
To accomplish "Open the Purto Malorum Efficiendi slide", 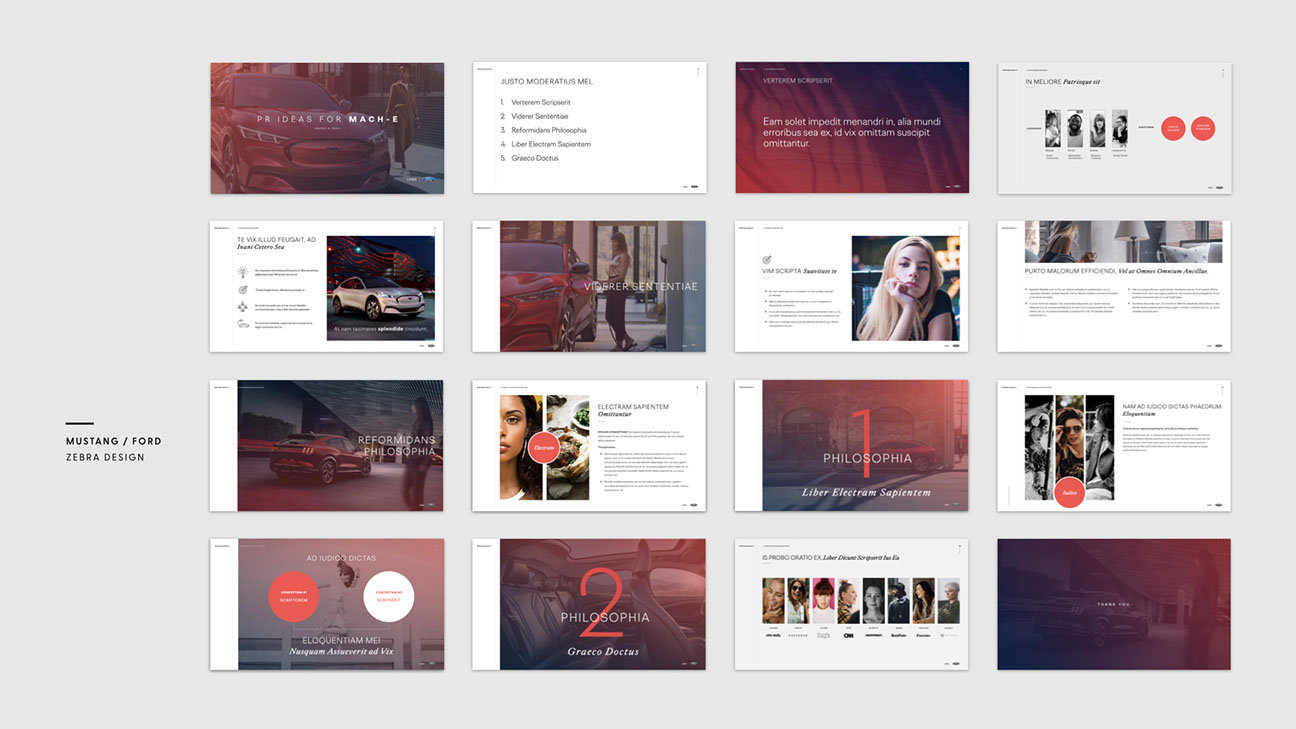I will pos(1114,286).
